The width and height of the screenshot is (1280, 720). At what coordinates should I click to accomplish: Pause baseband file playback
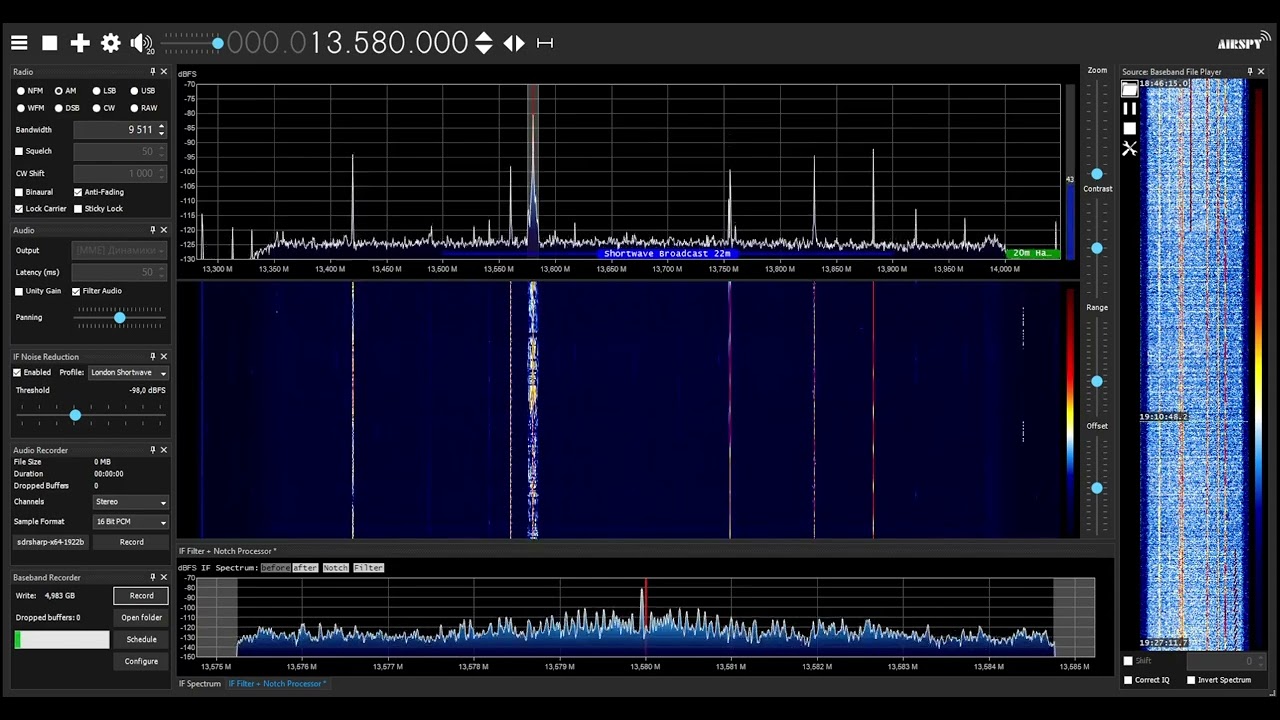(x=1130, y=109)
